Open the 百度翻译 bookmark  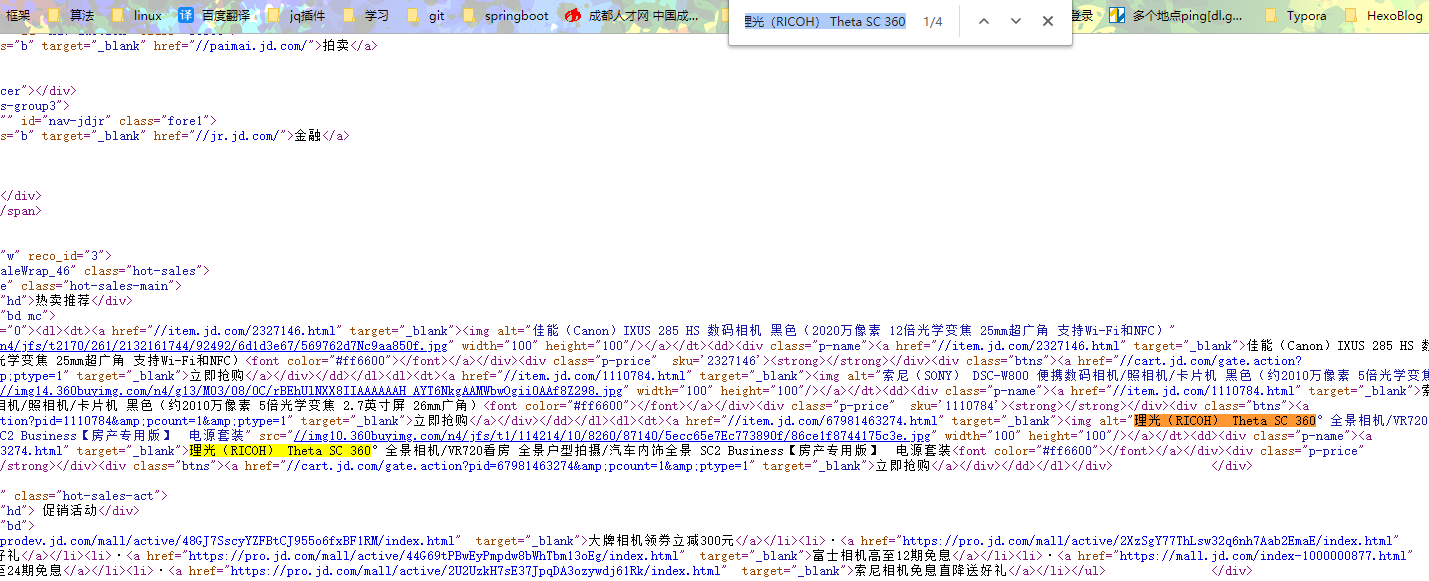click(215, 16)
